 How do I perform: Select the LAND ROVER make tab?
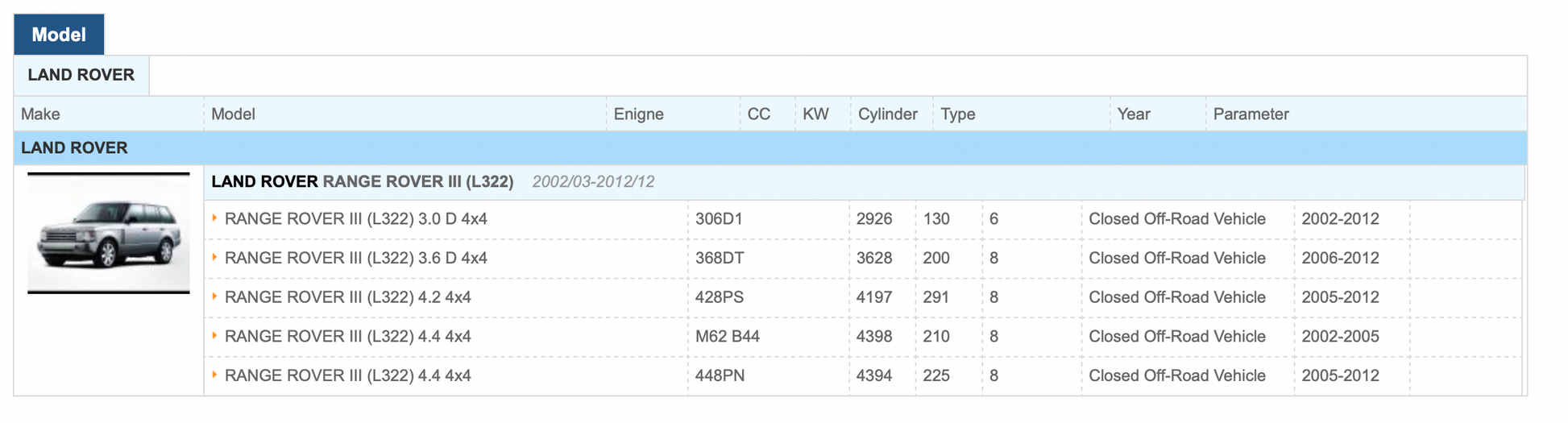click(81, 75)
